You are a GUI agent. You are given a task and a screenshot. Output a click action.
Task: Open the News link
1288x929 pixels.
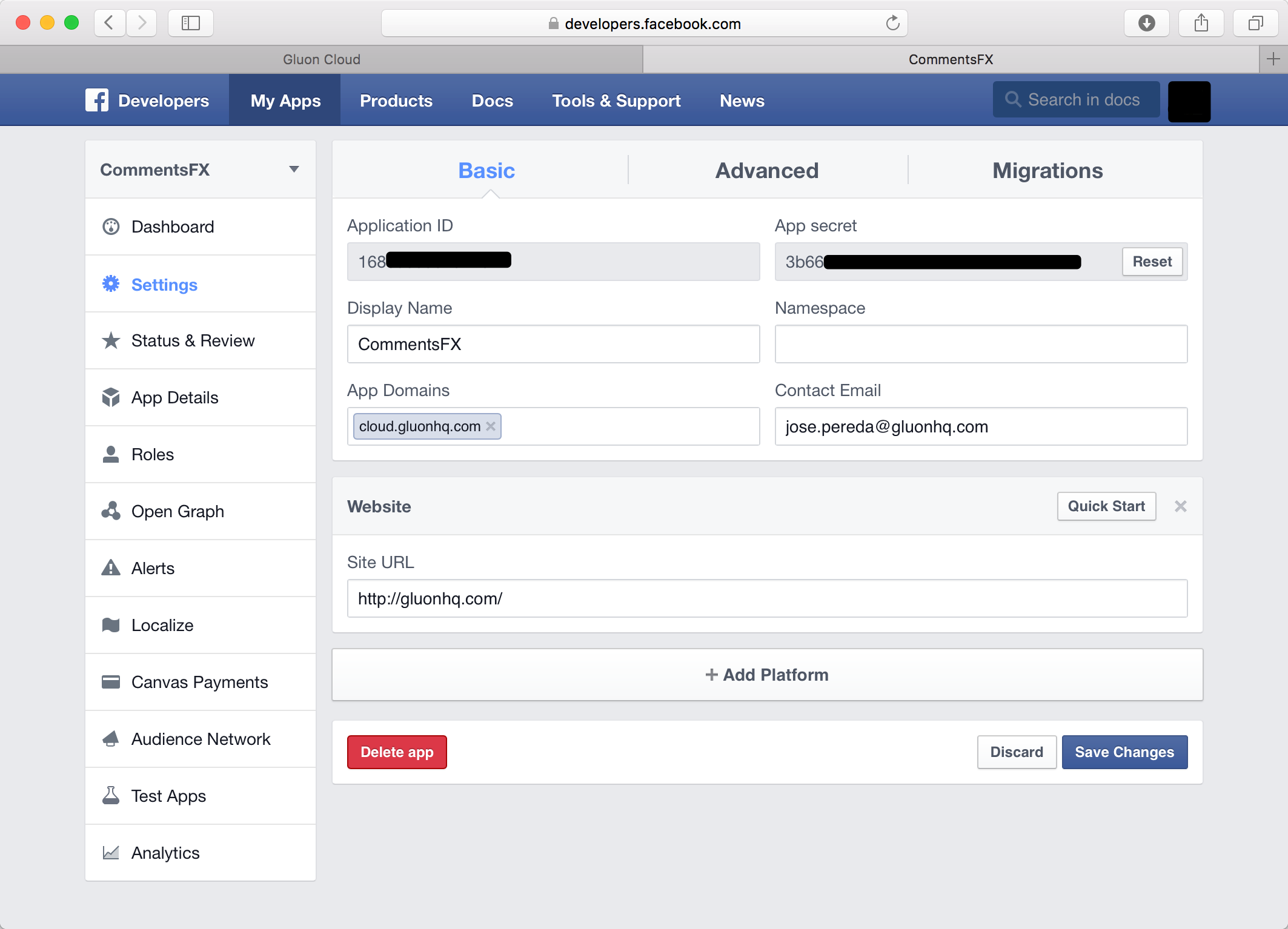pyautogui.click(x=742, y=101)
